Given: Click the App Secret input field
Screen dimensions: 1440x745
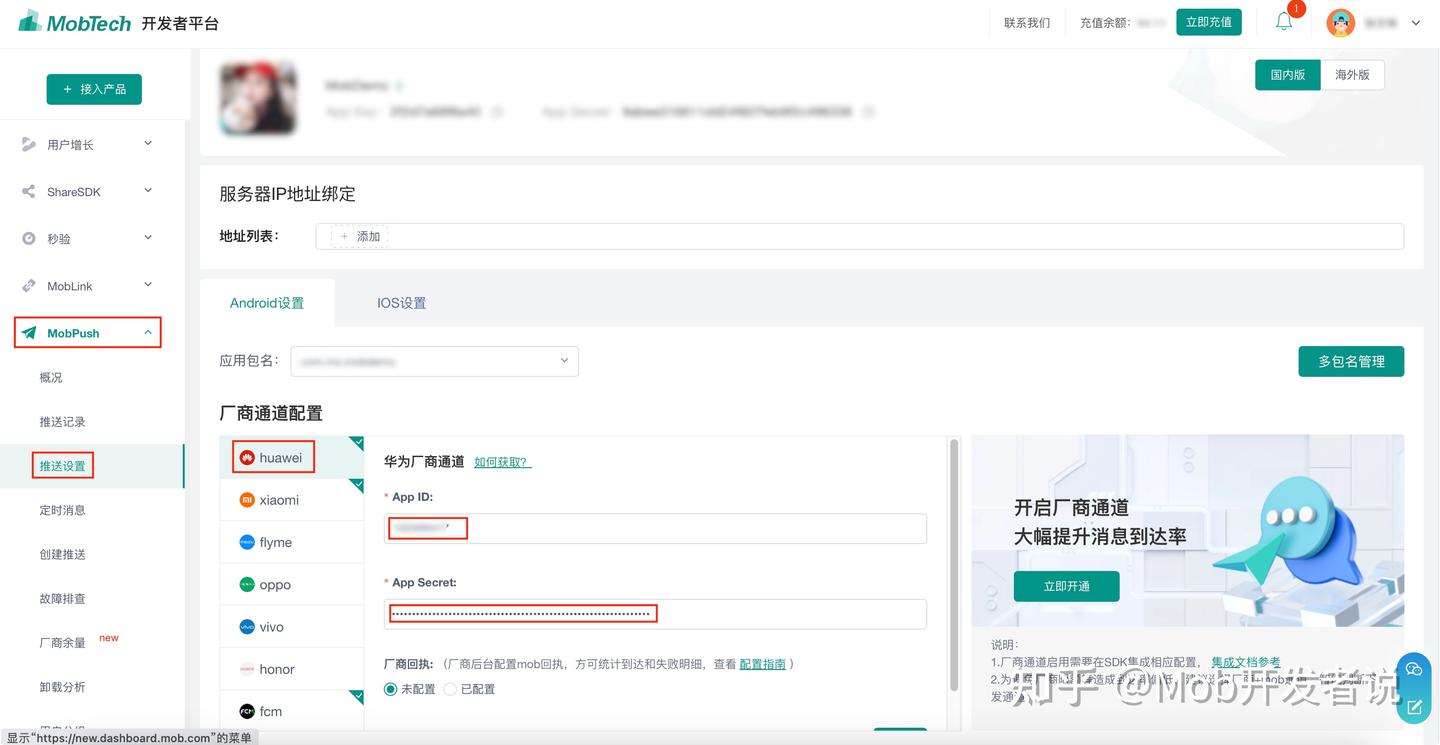Looking at the screenshot, I should click(x=655, y=614).
